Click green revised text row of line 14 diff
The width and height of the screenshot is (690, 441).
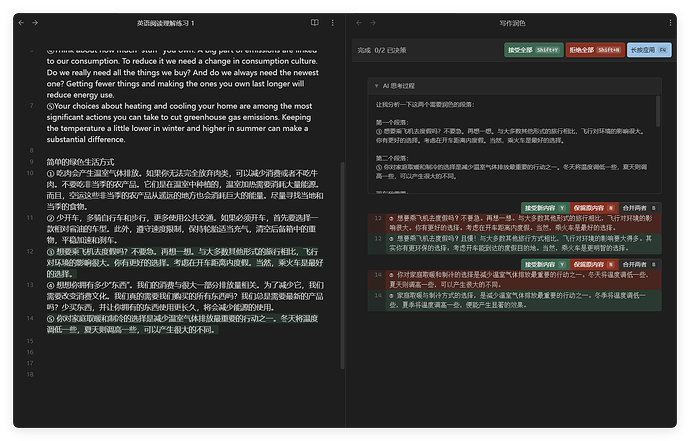point(514,300)
